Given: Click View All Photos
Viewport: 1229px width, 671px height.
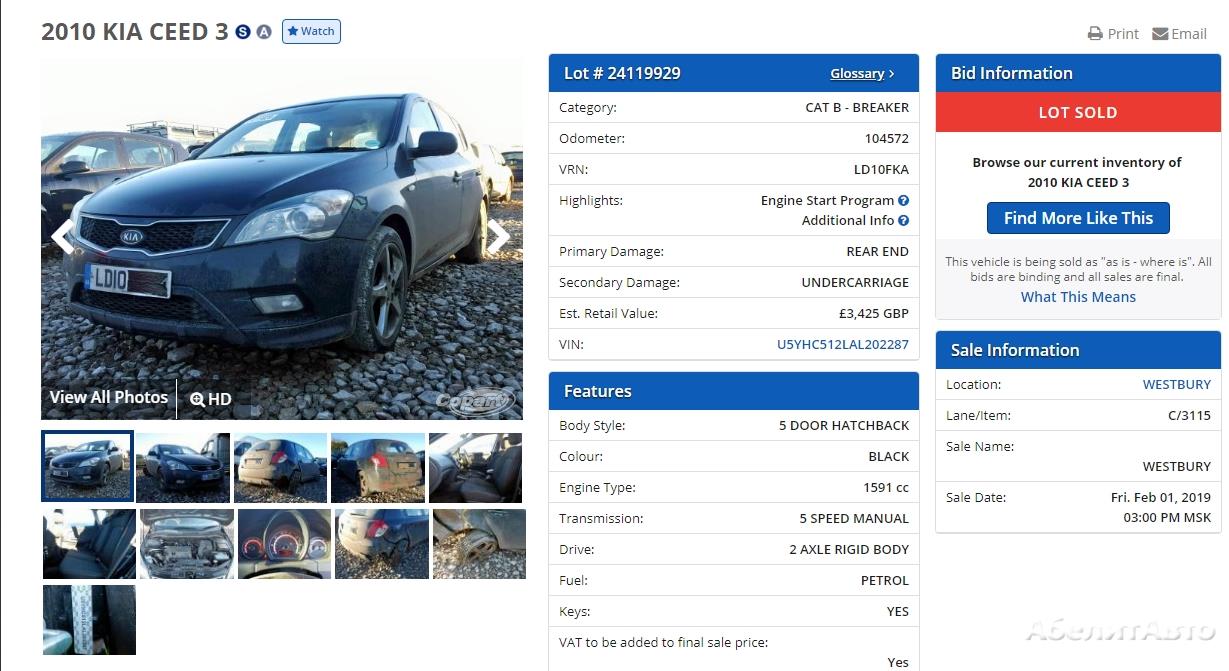Looking at the screenshot, I should coord(109,397).
